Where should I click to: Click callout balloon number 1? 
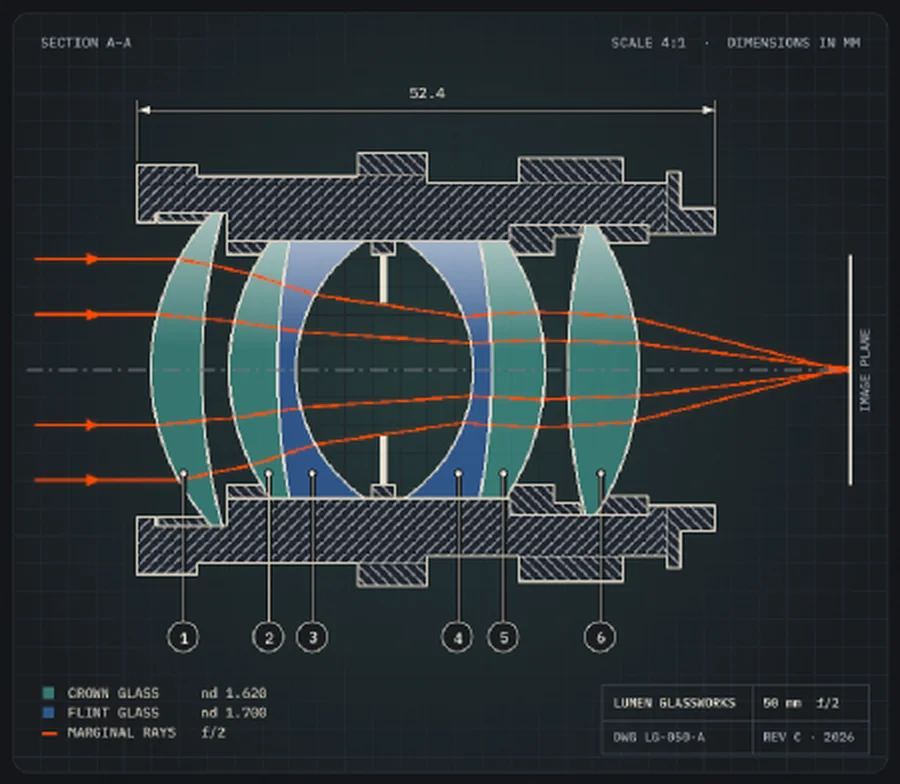[x=184, y=637]
